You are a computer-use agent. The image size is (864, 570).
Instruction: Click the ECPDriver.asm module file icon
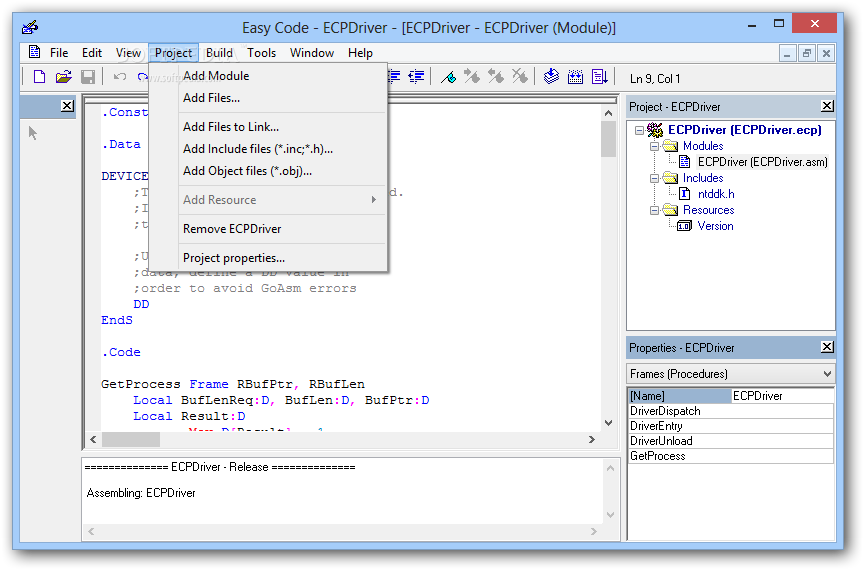(684, 162)
